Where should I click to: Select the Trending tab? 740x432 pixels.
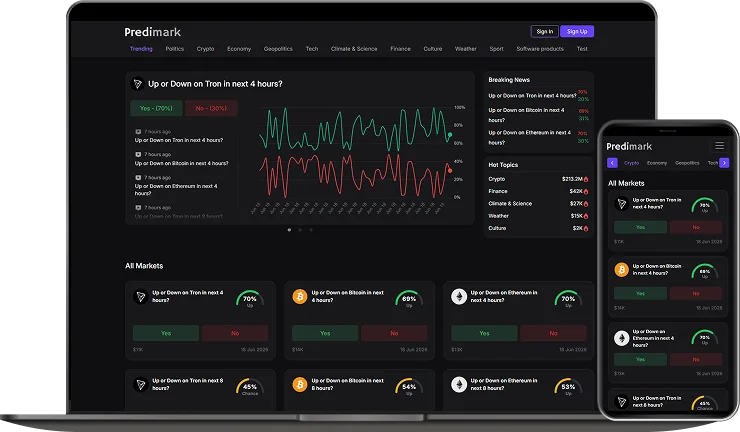pos(141,49)
